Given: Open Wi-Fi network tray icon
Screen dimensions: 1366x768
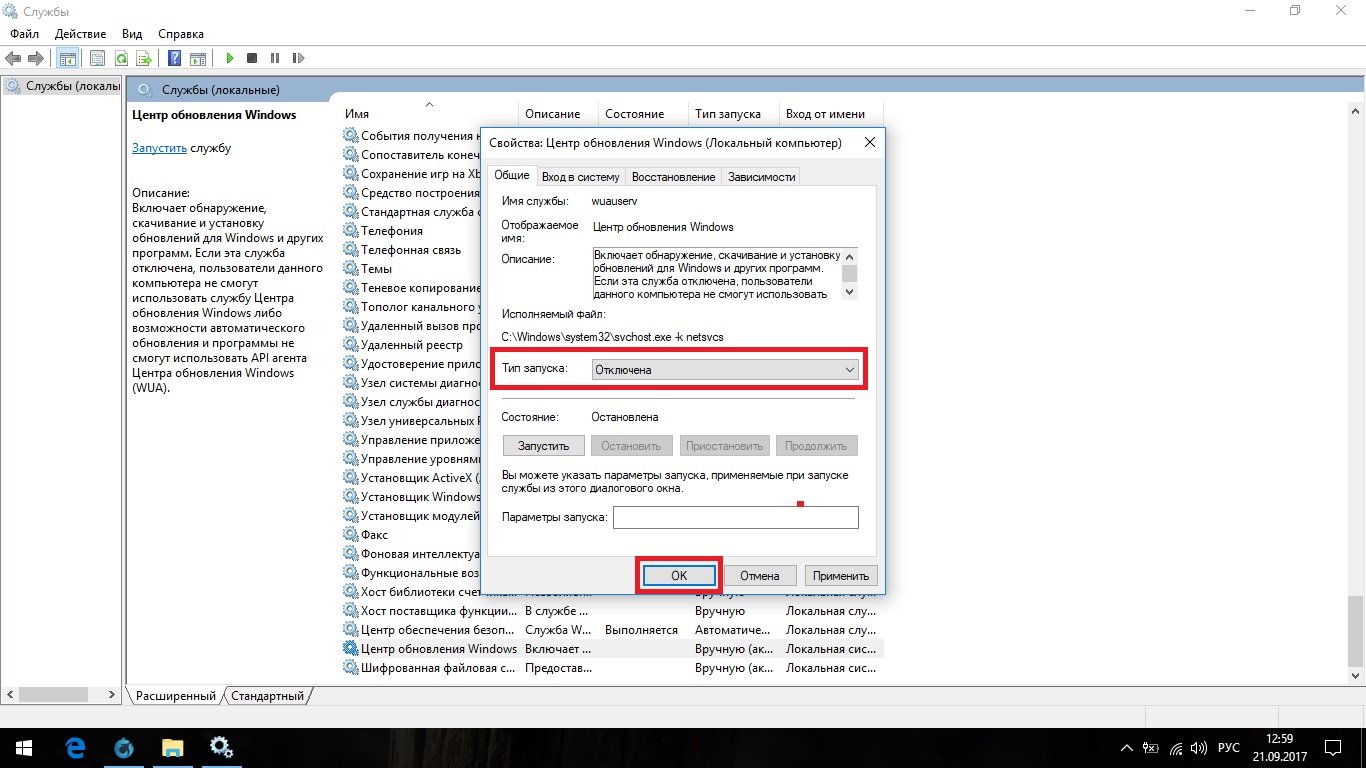Looking at the screenshot, I should 1176,748.
